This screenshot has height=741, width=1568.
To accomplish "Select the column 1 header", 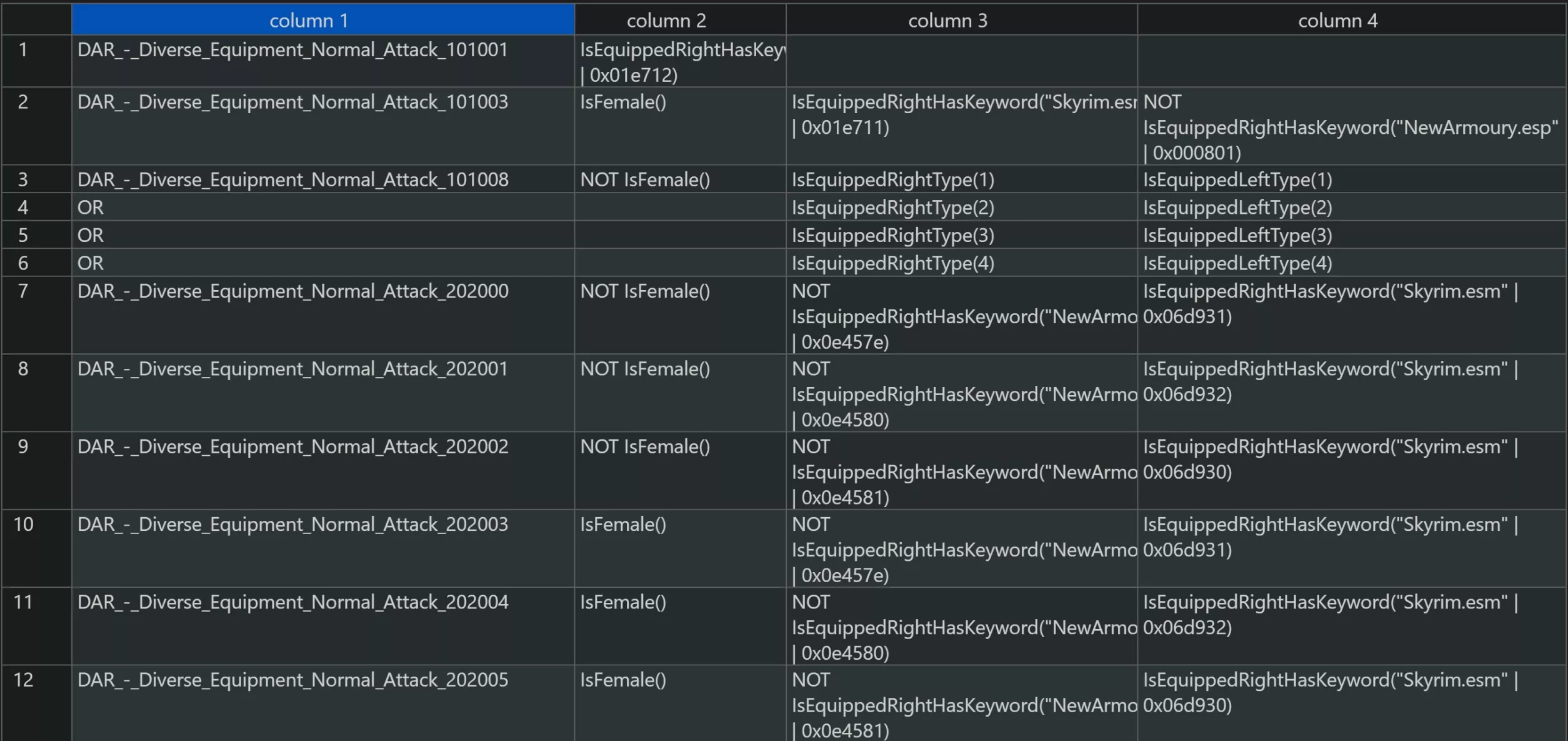I will pyautogui.click(x=322, y=20).
